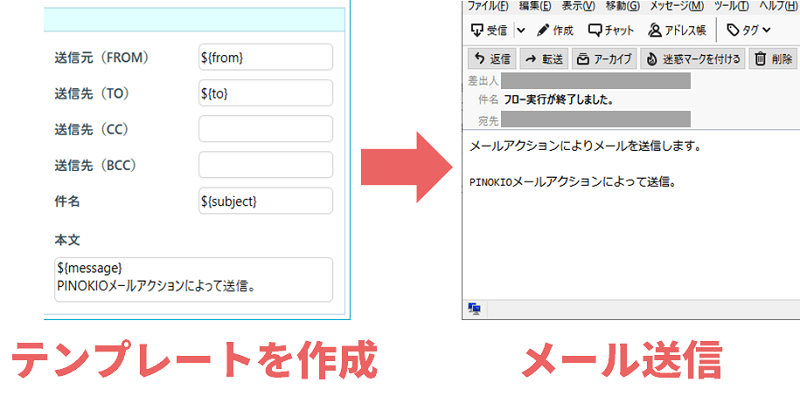Click the 返信 (Reply) button

point(492,59)
